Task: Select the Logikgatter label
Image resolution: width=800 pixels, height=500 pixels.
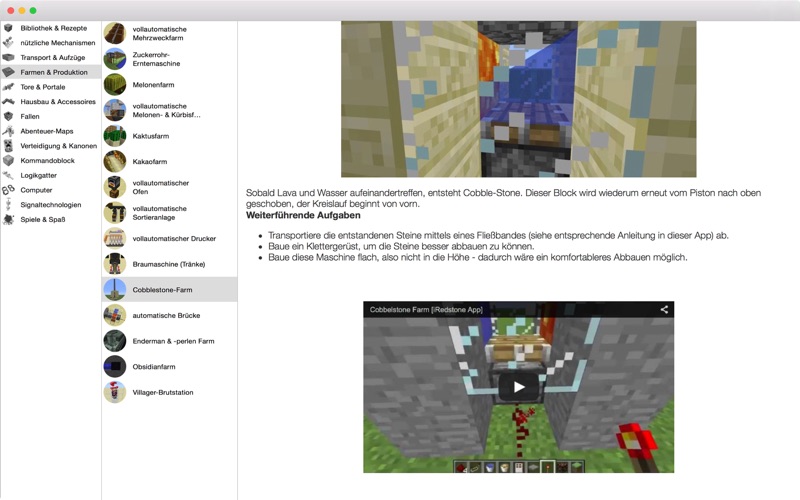Action: (38, 175)
